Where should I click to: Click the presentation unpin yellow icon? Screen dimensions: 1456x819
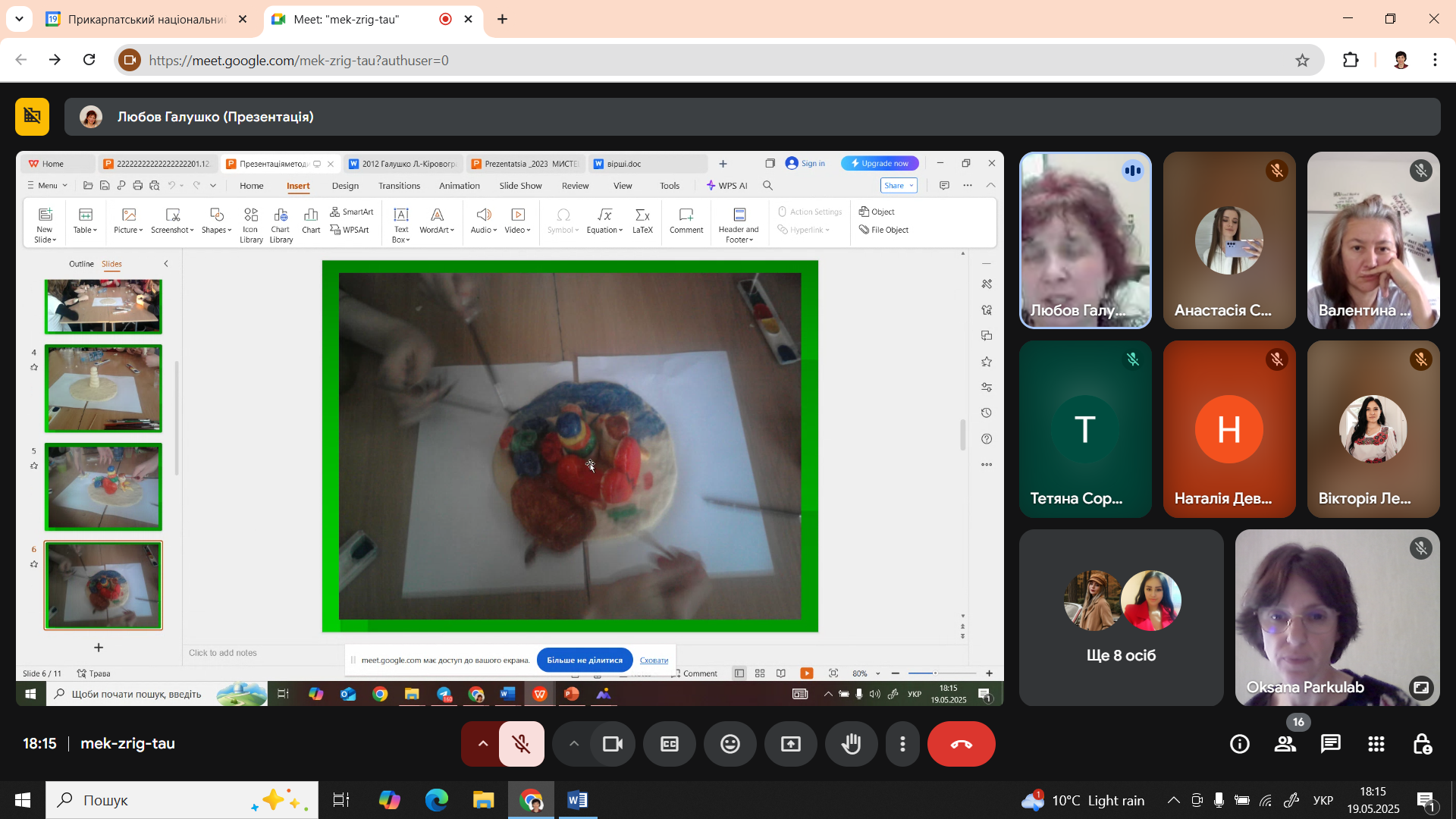pos(32,116)
